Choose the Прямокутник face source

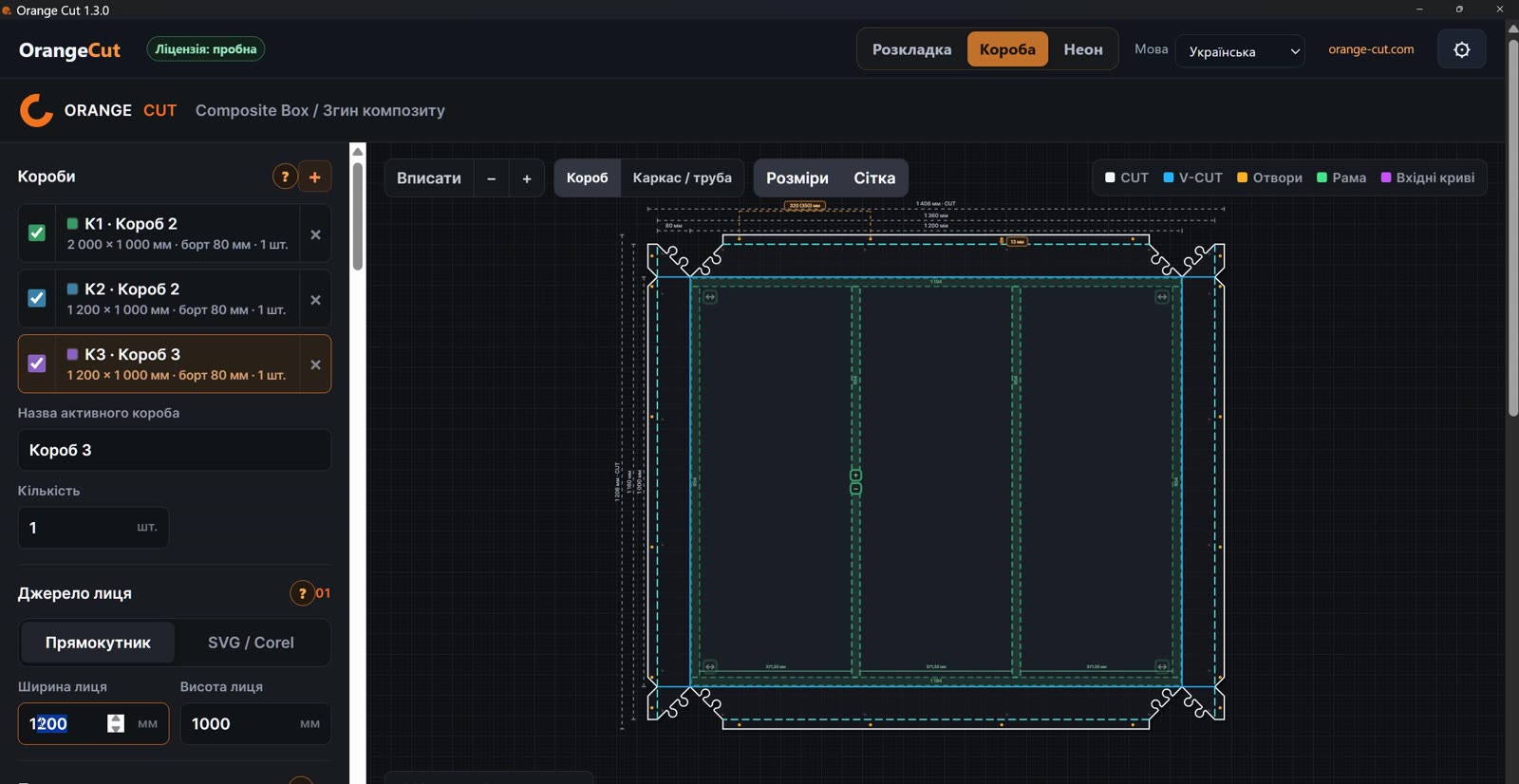(98, 643)
